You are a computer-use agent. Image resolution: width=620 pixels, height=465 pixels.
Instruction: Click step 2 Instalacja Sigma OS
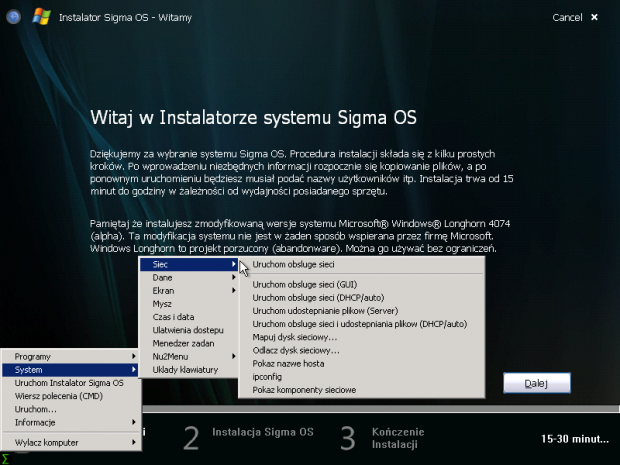click(x=249, y=438)
